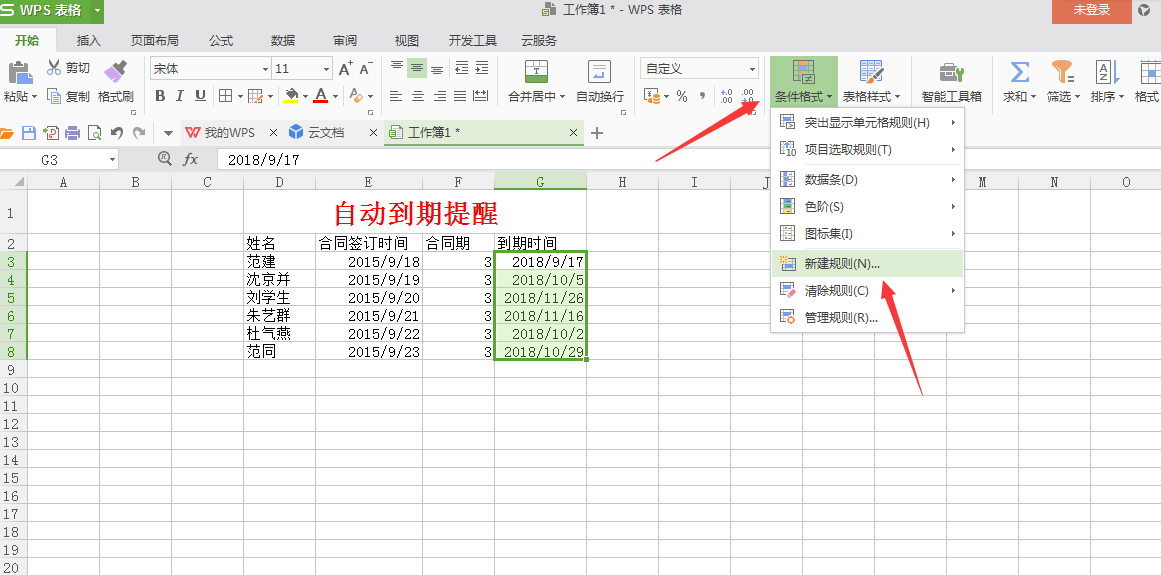Click the fill color bucket icon
This screenshot has width=1161, height=575.
291,95
